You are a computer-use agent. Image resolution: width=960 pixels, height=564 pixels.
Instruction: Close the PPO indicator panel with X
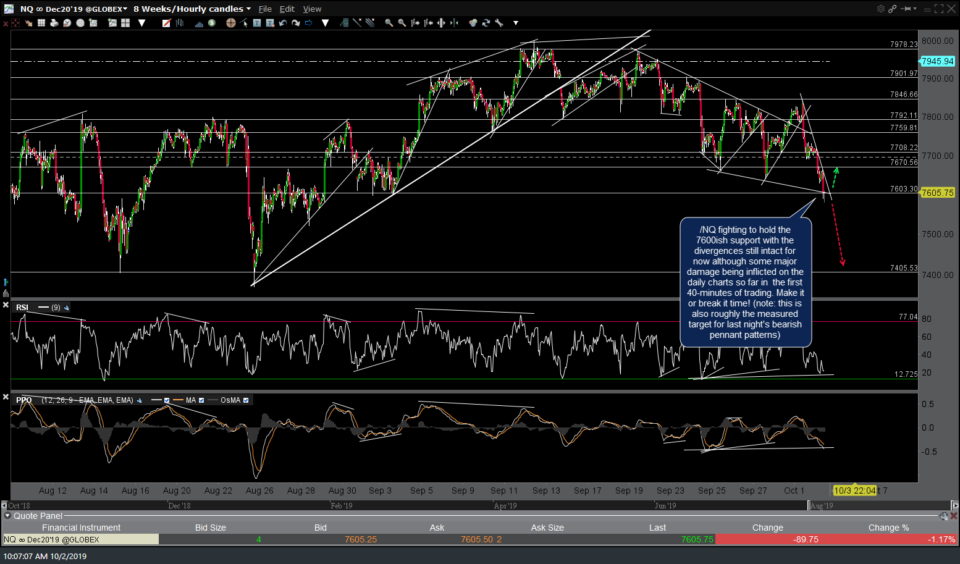pyautogui.click(x=6, y=397)
